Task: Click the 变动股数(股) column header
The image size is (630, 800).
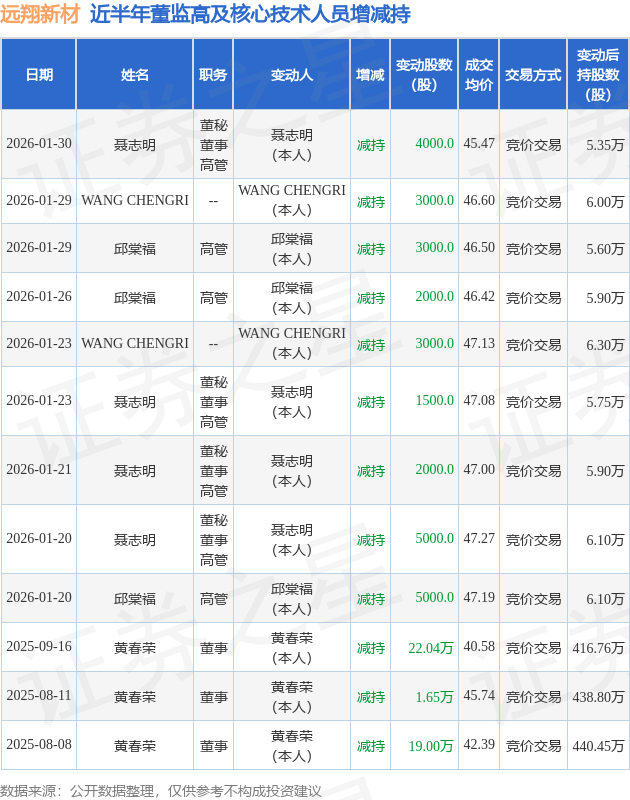Action: tap(424, 74)
